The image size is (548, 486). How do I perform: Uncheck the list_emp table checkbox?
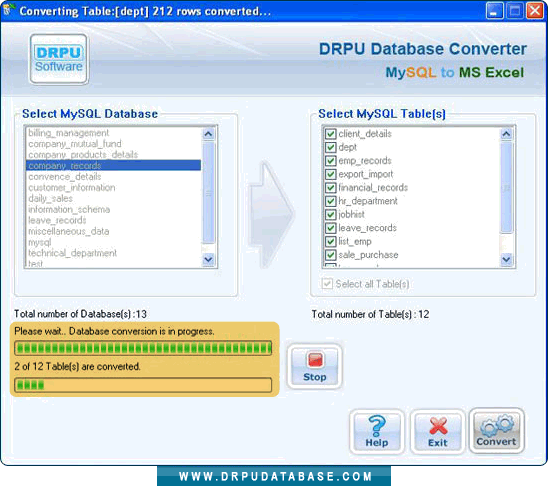(x=331, y=241)
